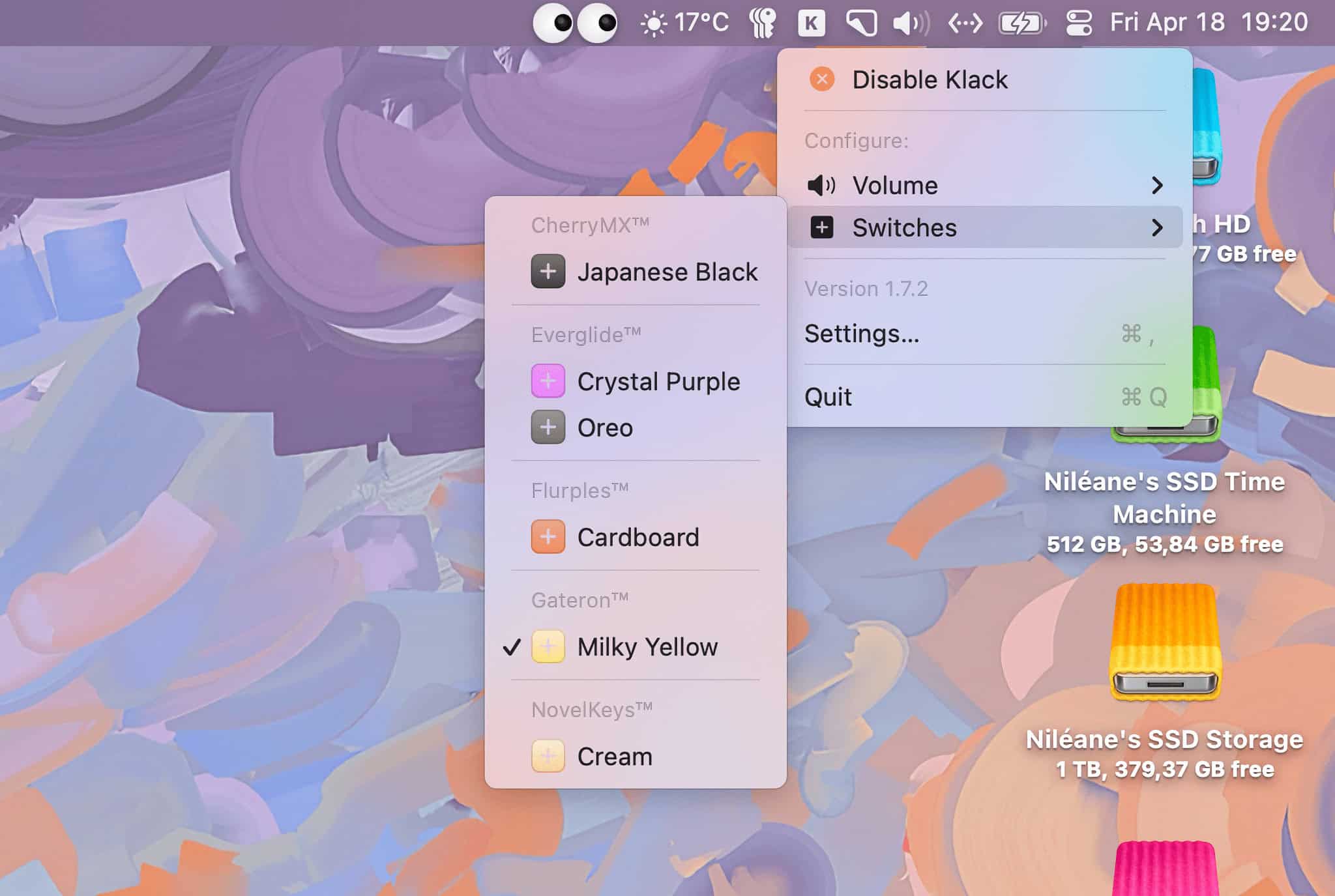Viewport: 1335px width, 896px height.
Task: Open the Klack K icon in menu bar
Action: (x=811, y=23)
